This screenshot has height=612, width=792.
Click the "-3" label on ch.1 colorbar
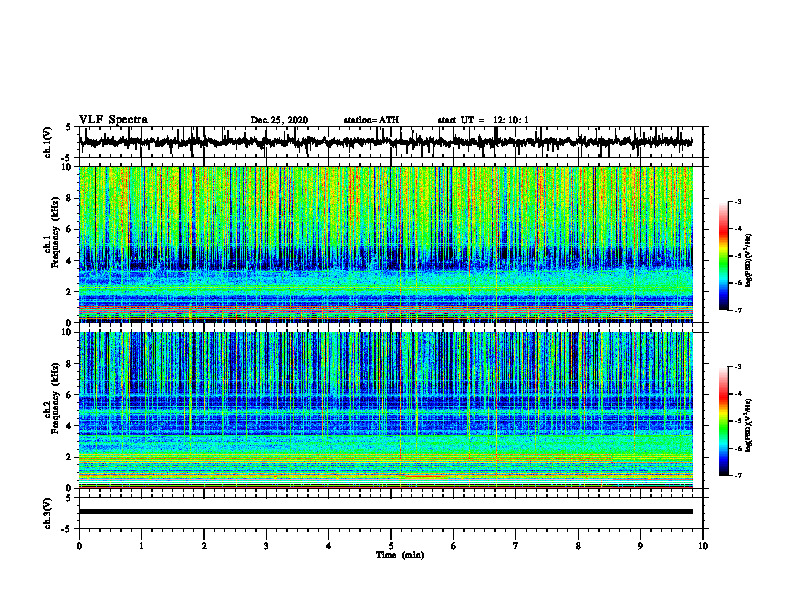[x=737, y=201]
